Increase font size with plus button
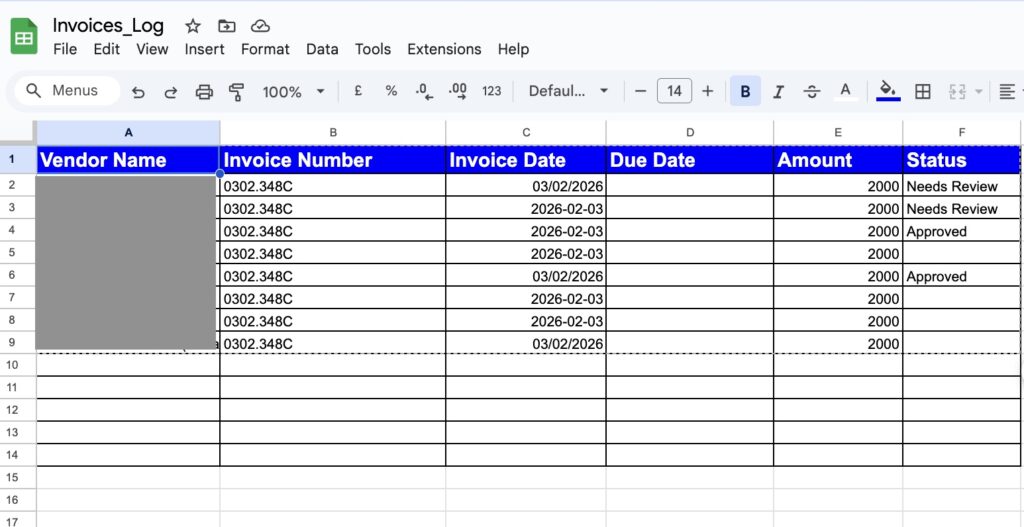The width and height of the screenshot is (1024, 527). coord(708,91)
